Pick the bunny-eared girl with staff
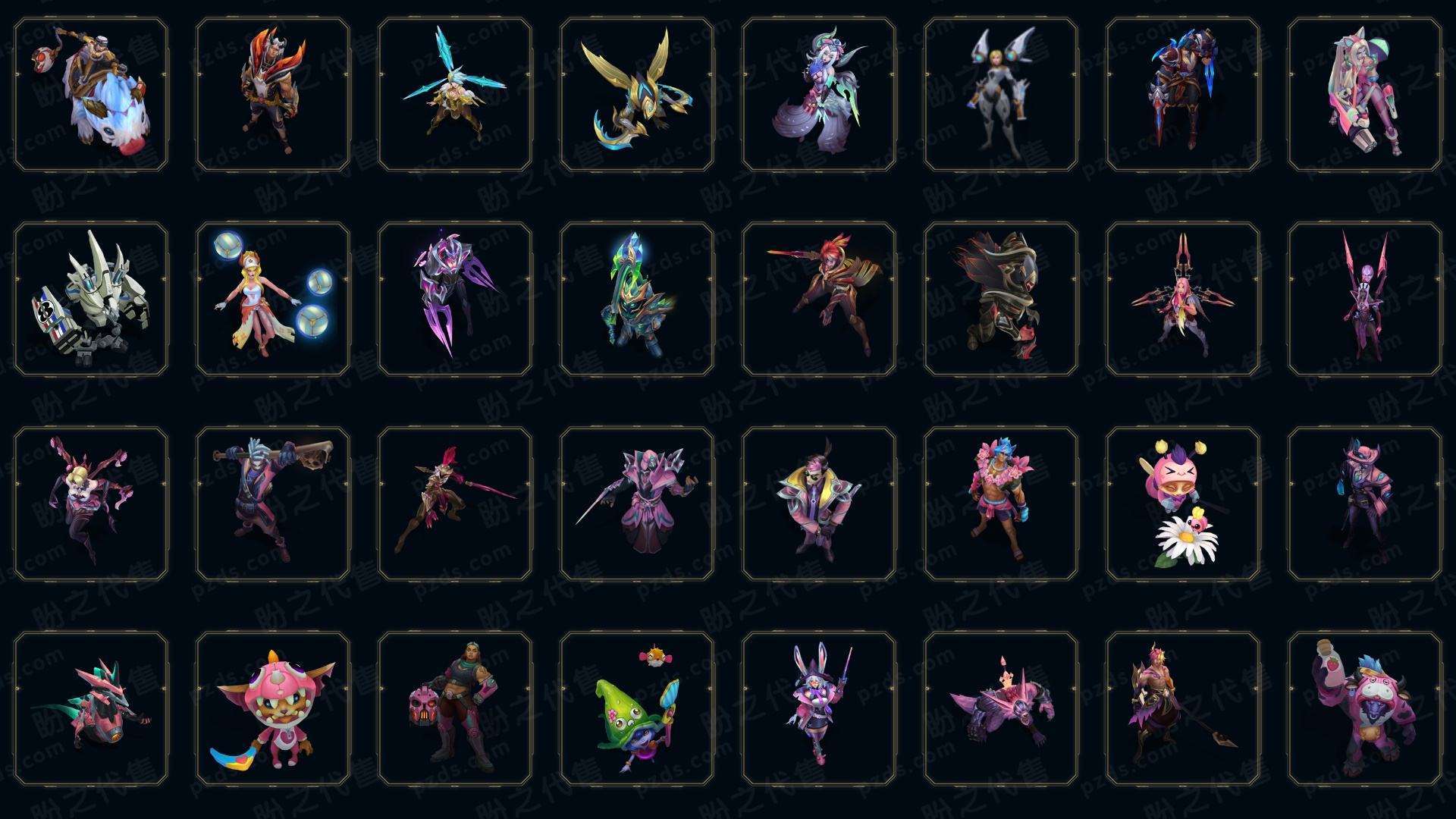This screenshot has width=1456, height=819. click(x=819, y=708)
